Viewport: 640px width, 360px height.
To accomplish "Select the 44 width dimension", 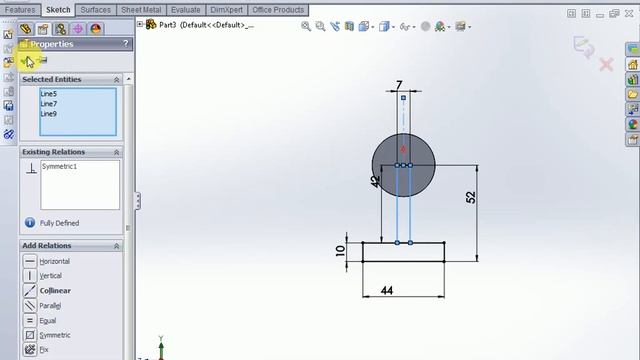I will click(x=387, y=290).
